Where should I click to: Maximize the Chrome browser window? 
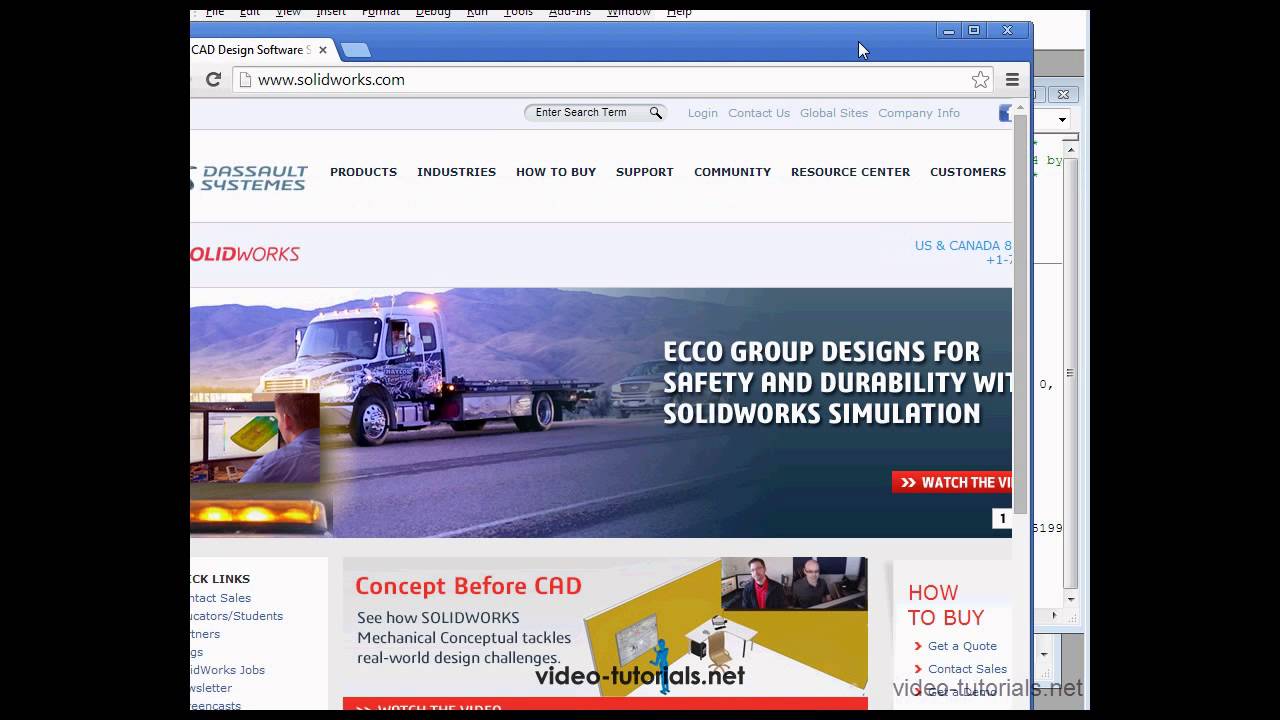974,31
